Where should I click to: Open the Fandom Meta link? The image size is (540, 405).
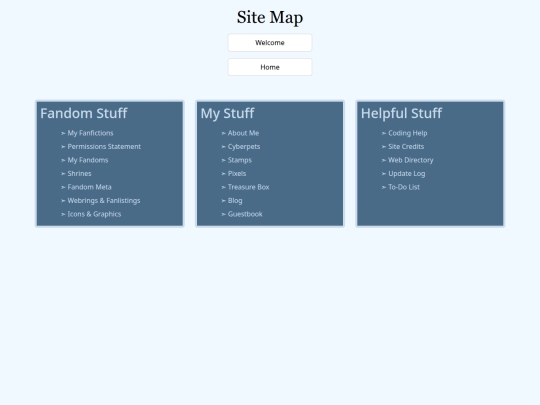90,187
